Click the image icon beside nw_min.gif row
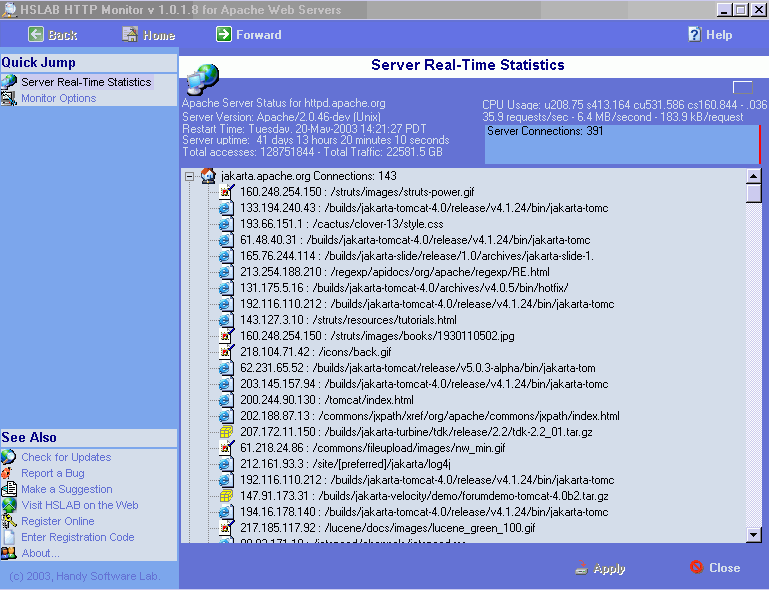The width and height of the screenshot is (769, 590). (226, 447)
